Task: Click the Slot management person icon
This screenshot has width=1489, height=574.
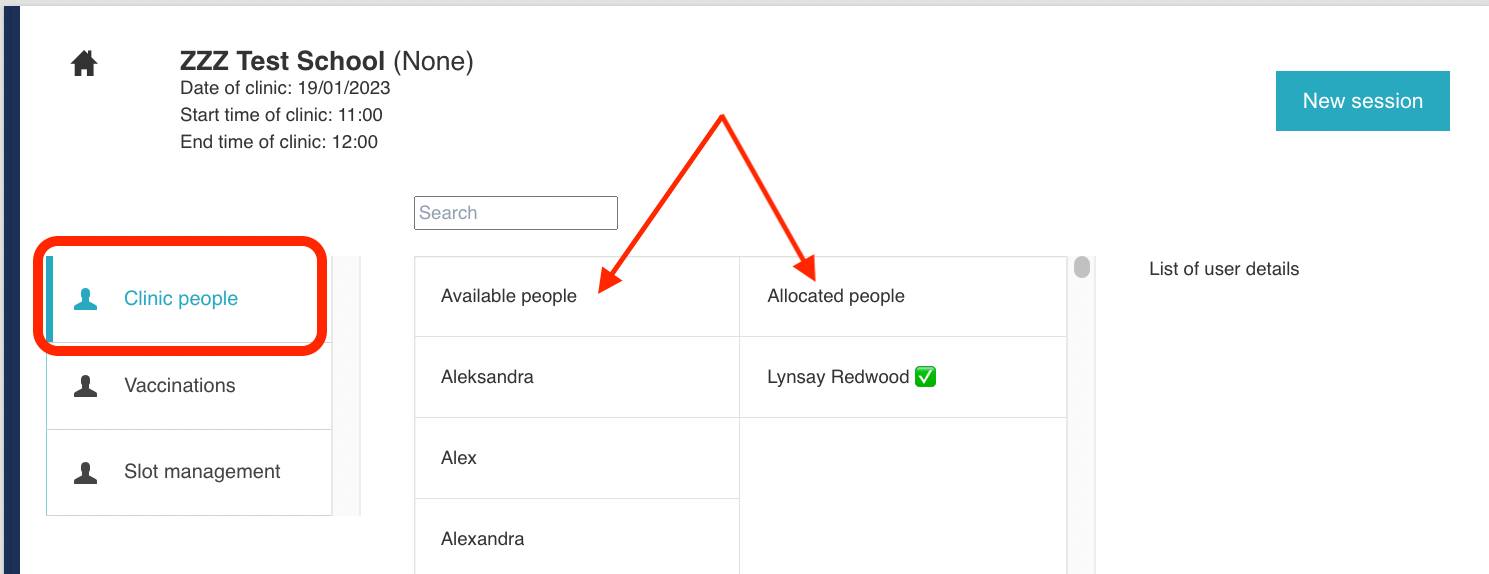Action: (x=86, y=473)
